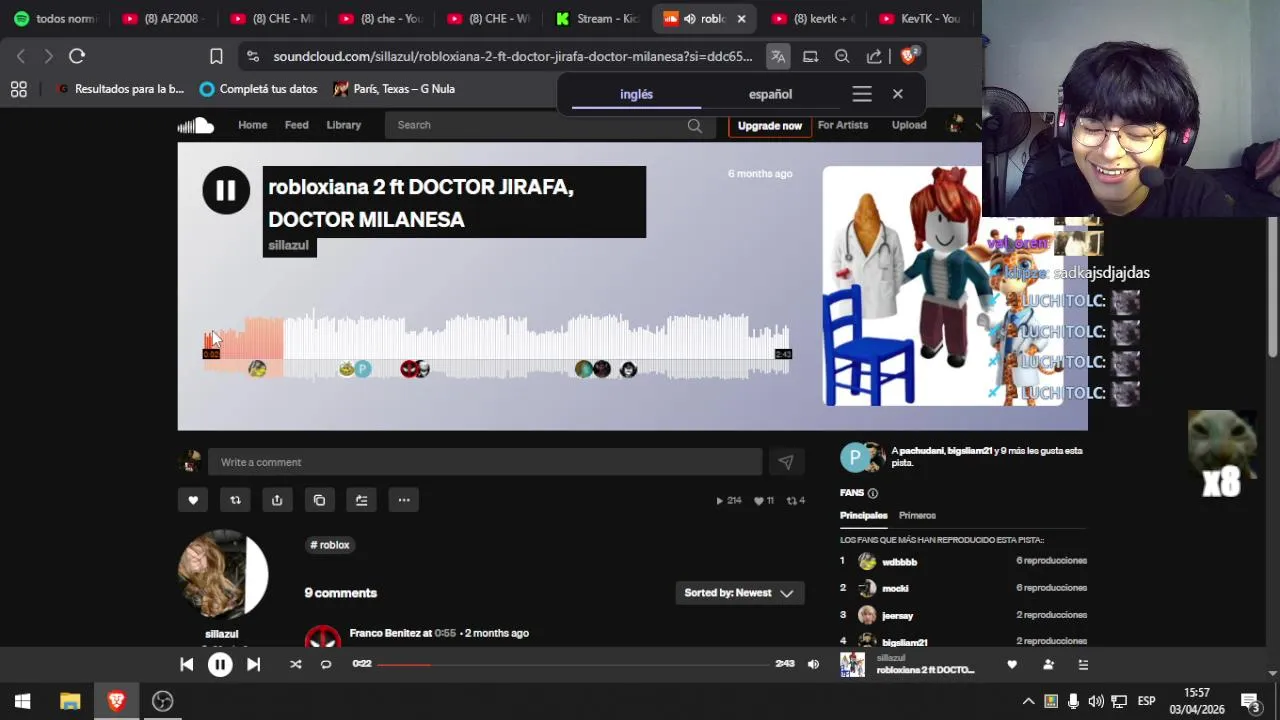Open the Library page

(x=343, y=125)
